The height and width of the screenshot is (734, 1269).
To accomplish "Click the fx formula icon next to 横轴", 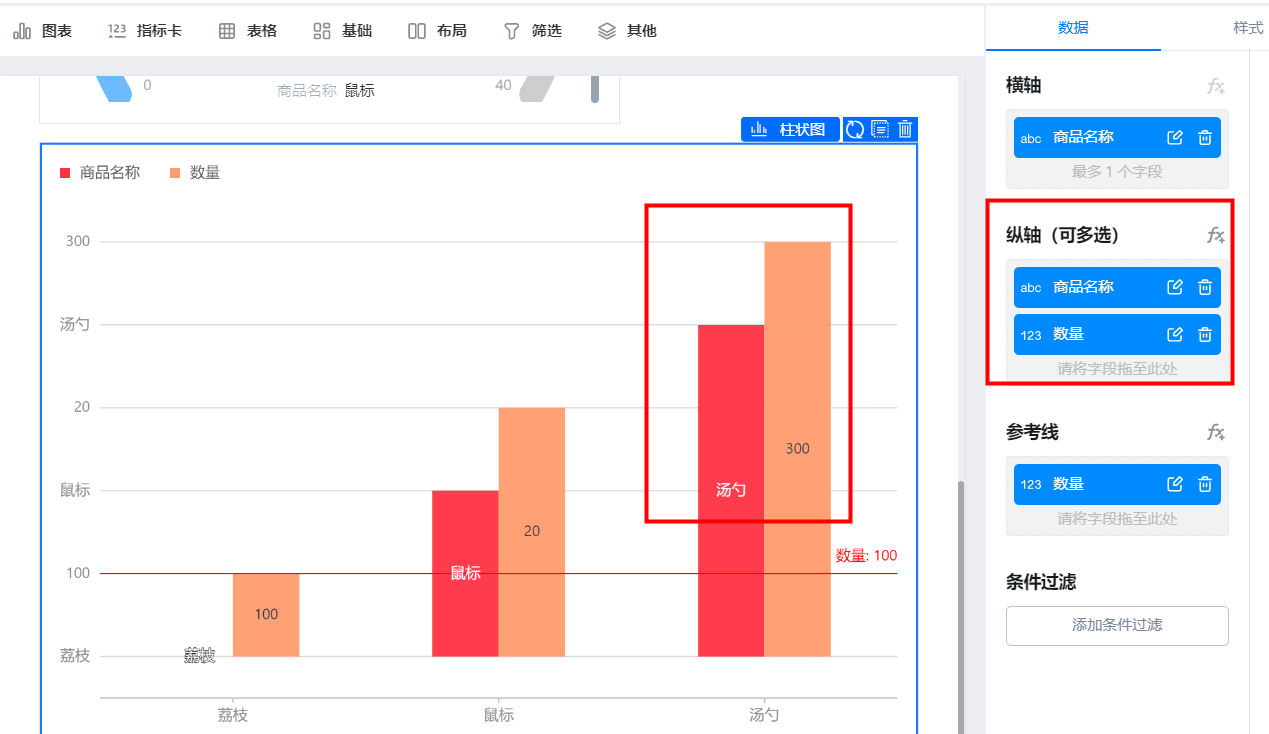I will (1216, 86).
